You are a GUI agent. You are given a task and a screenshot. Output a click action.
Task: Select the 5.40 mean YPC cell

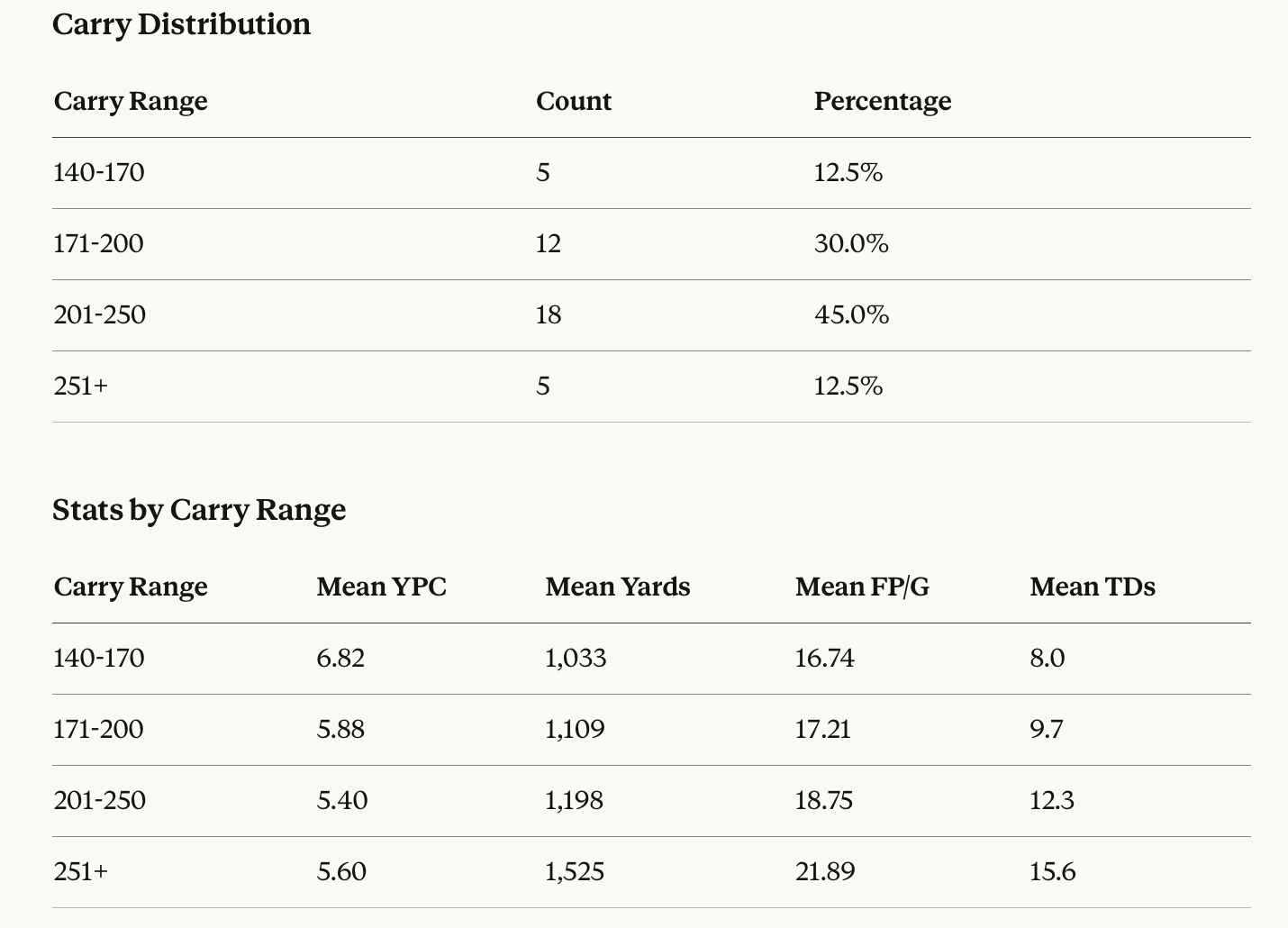342,800
